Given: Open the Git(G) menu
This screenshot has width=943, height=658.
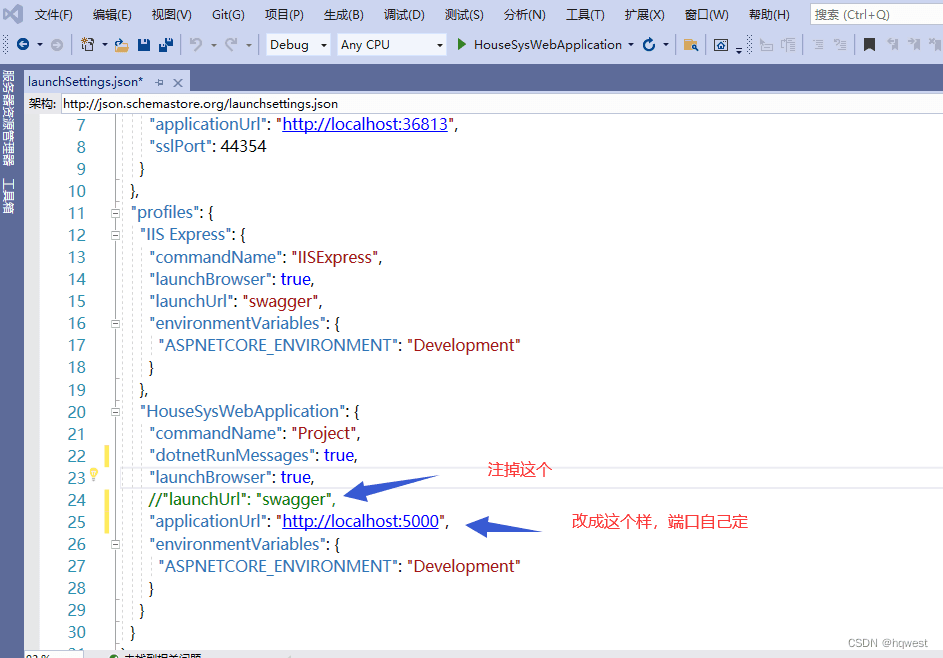Looking at the screenshot, I should pyautogui.click(x=228, y=14).
